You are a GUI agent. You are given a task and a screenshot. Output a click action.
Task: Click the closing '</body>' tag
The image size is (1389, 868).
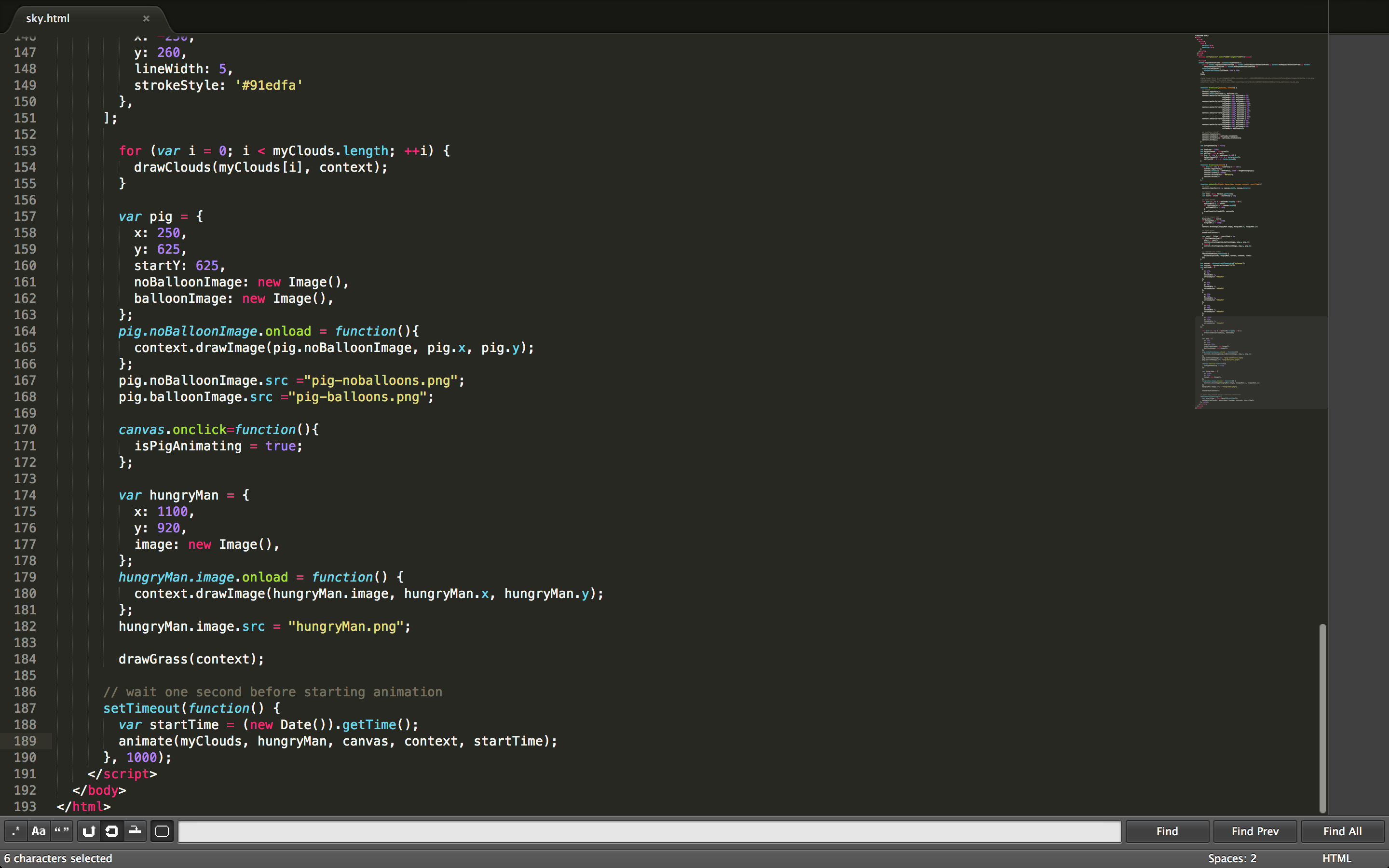(x=99, y=790)
